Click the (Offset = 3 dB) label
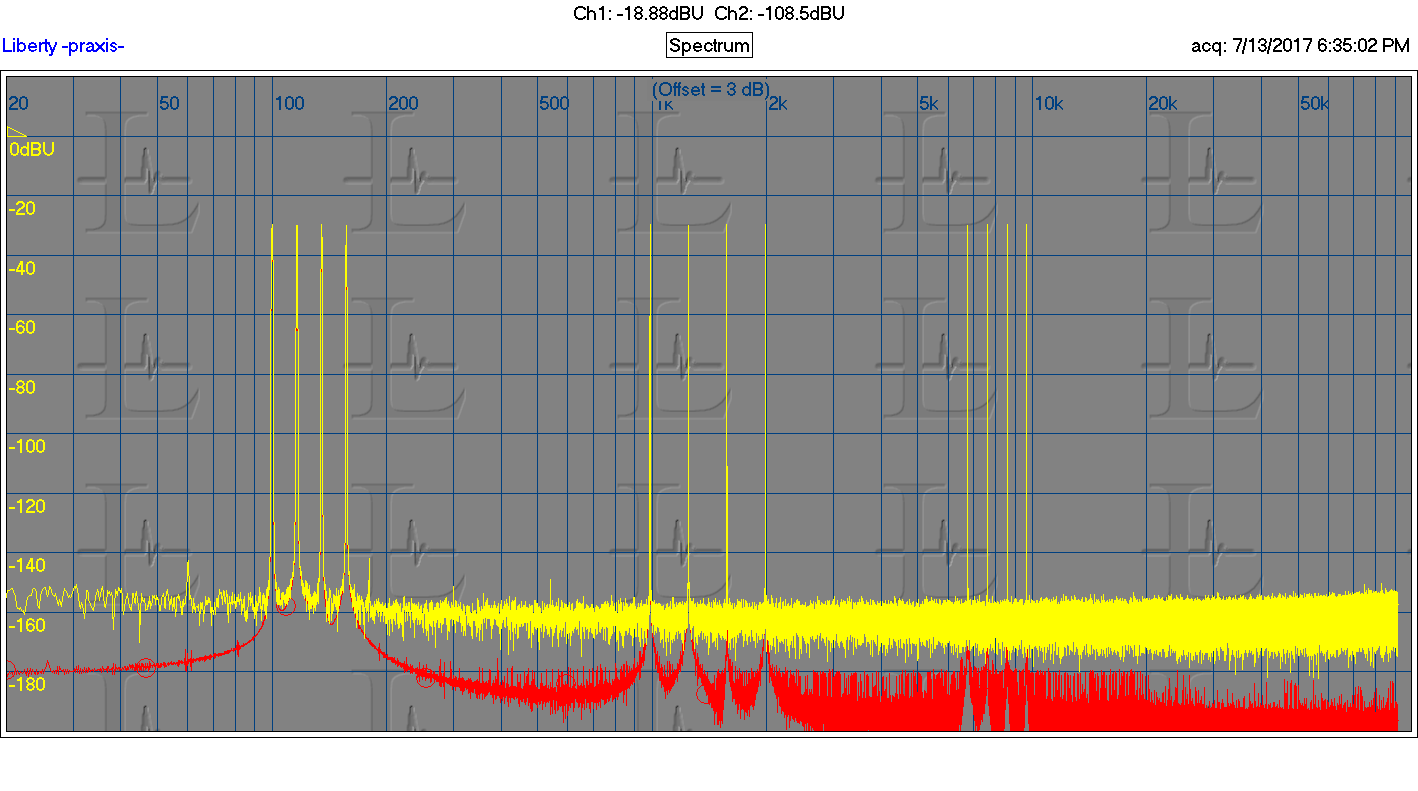1418x791 pixels. 711,89
